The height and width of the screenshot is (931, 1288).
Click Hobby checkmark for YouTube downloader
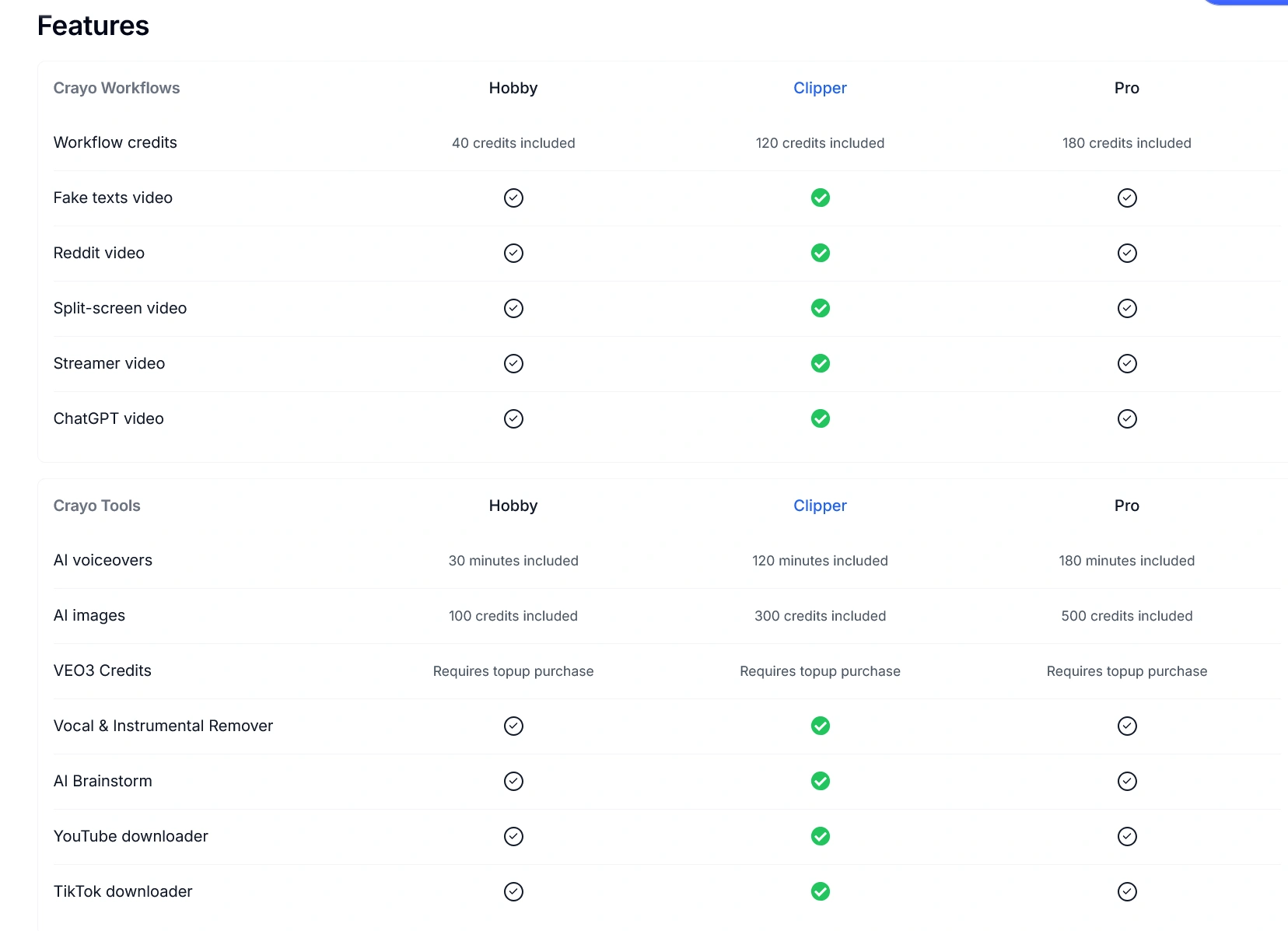click(x=513, y=836)
